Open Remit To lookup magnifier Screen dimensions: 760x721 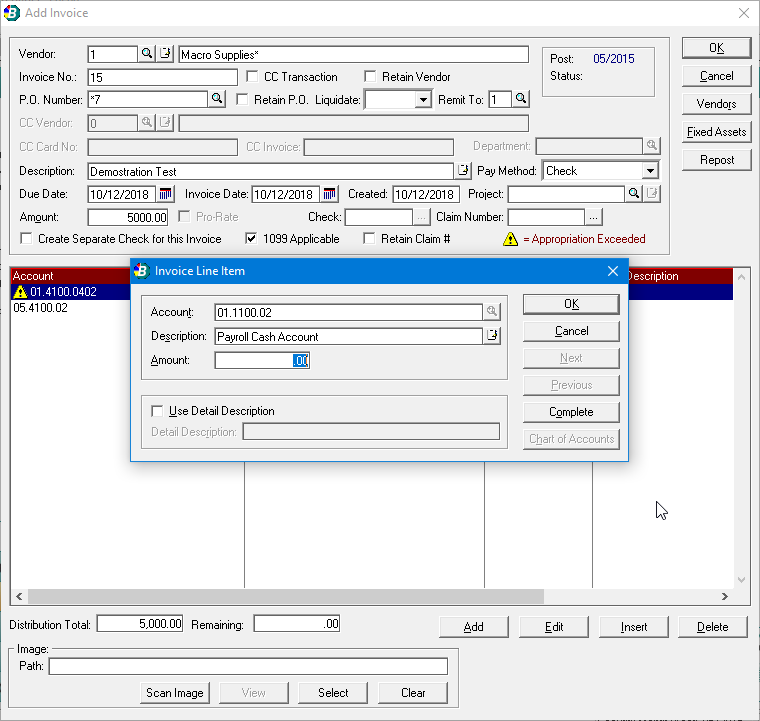coord(521,99)
